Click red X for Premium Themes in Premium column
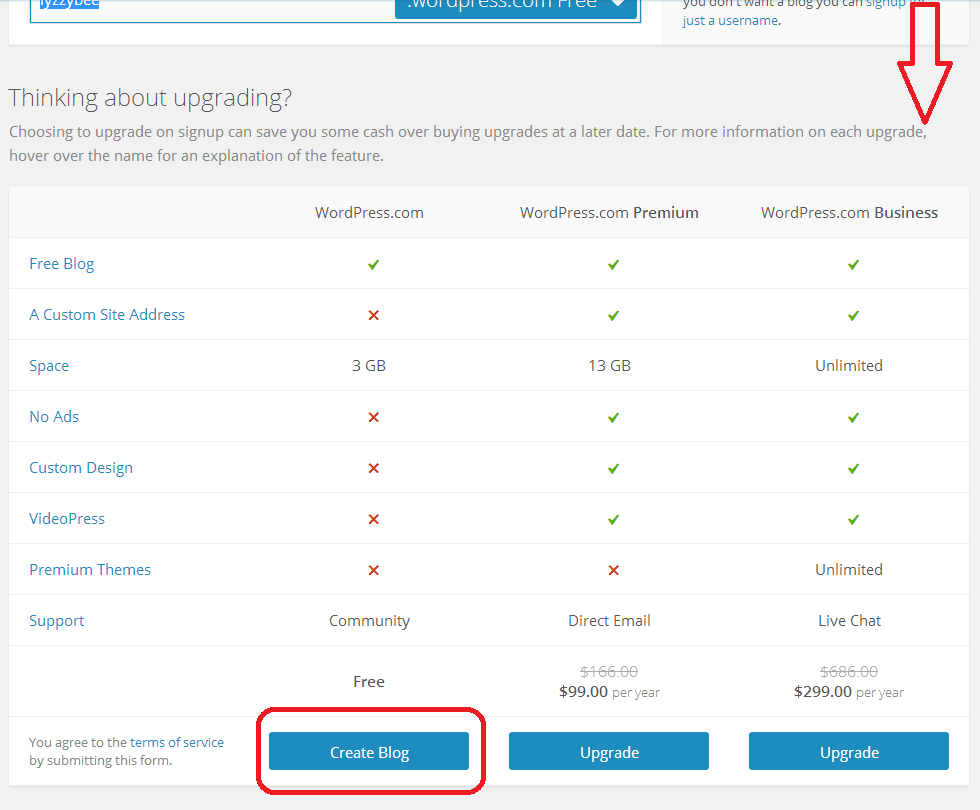980x810 pixels. point(613,570)
